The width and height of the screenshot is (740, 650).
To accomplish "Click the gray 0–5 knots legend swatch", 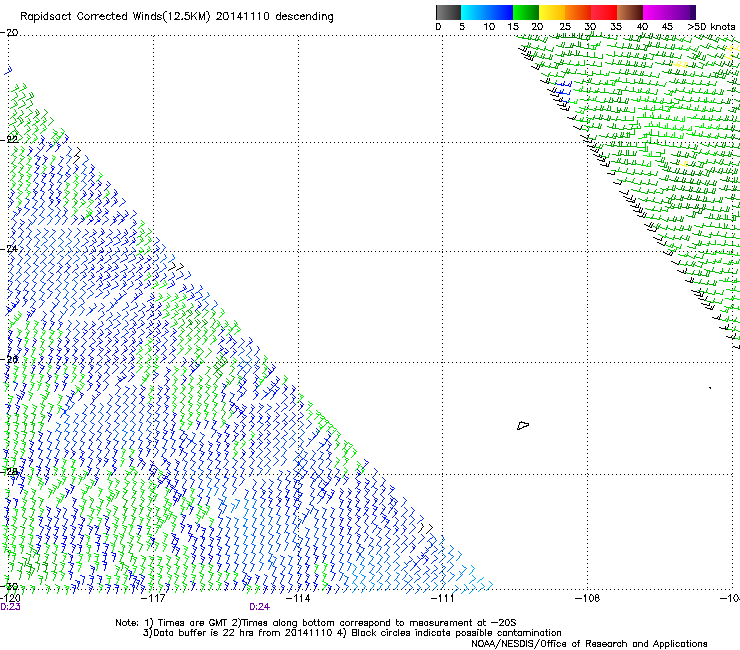I will click(448, 12).
